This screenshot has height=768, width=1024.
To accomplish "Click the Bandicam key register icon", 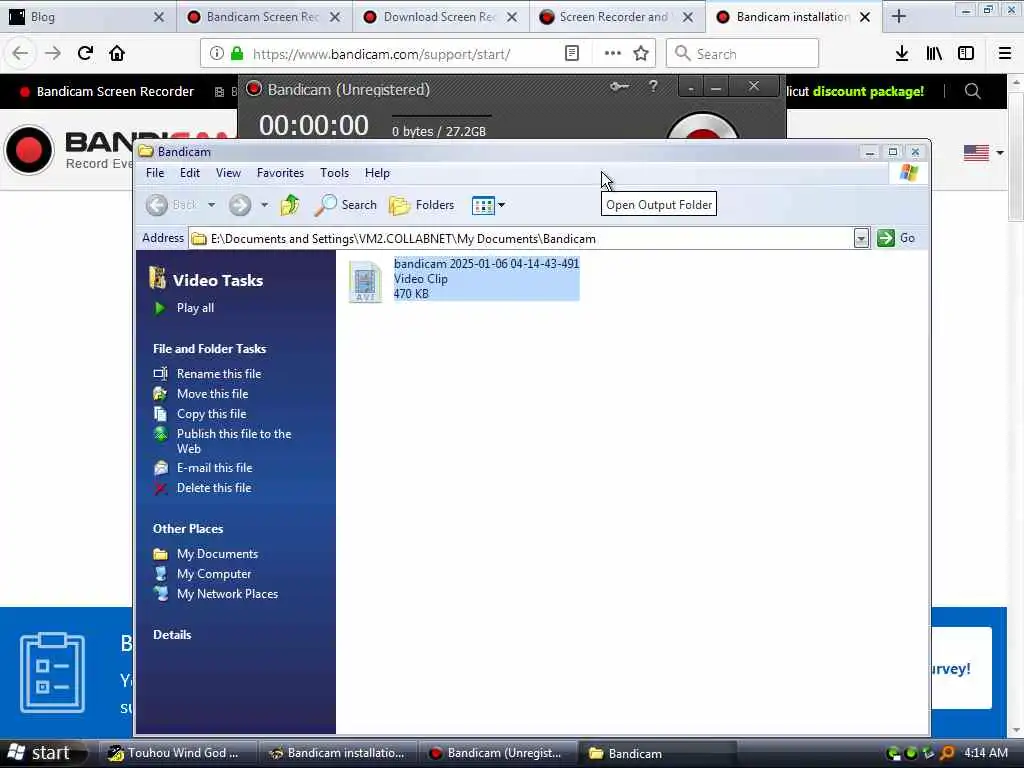I will (619, 86).
